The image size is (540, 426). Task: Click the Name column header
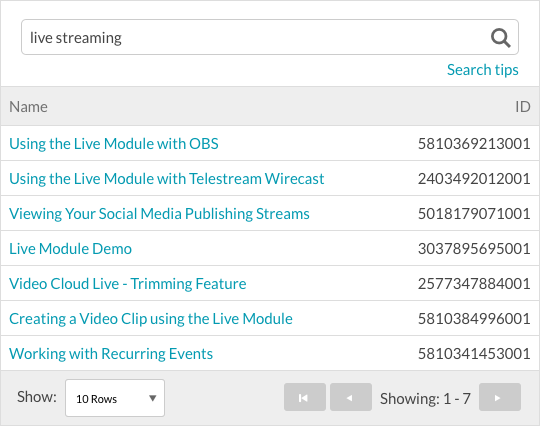pyautogui.click(x=28, y=107)
